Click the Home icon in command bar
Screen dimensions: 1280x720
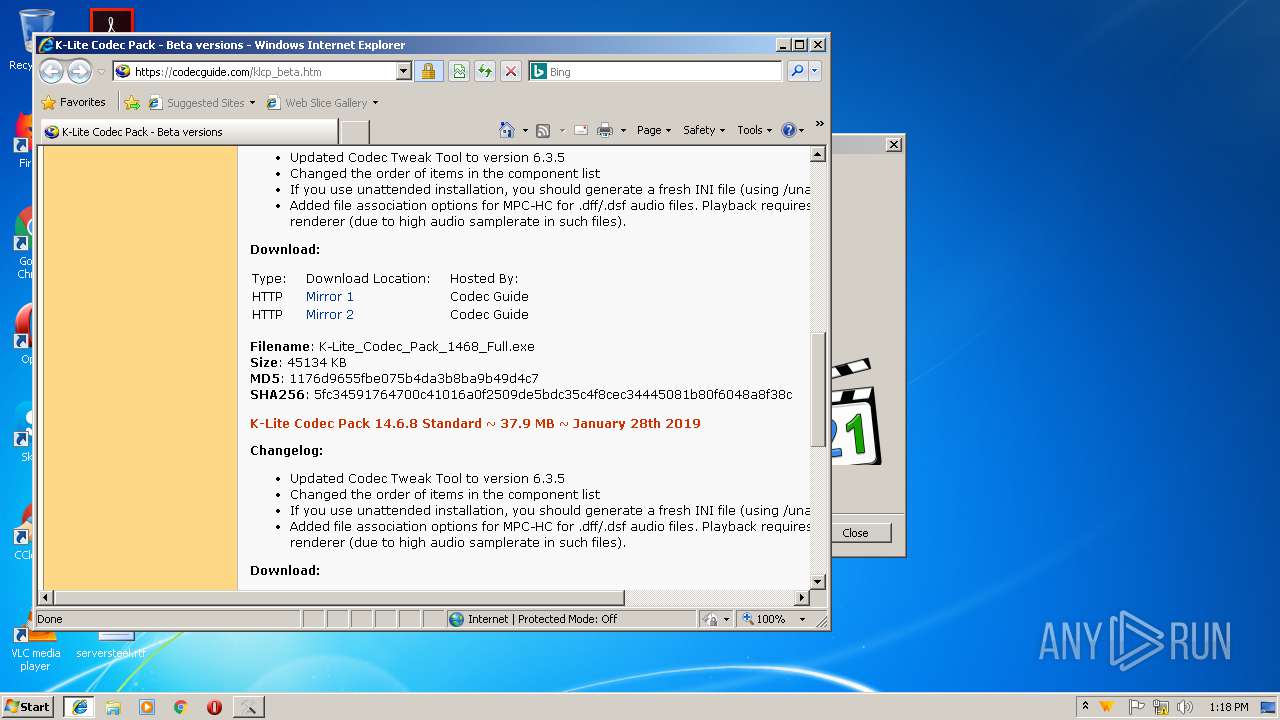pos(507,130)
